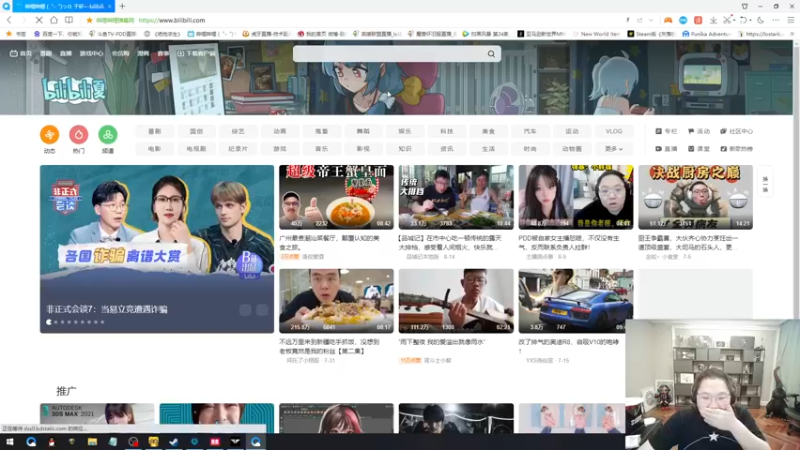Select the 番剧 category
Image resolution: width=800 pixels, height=450 pixels.
coord(154,131)
